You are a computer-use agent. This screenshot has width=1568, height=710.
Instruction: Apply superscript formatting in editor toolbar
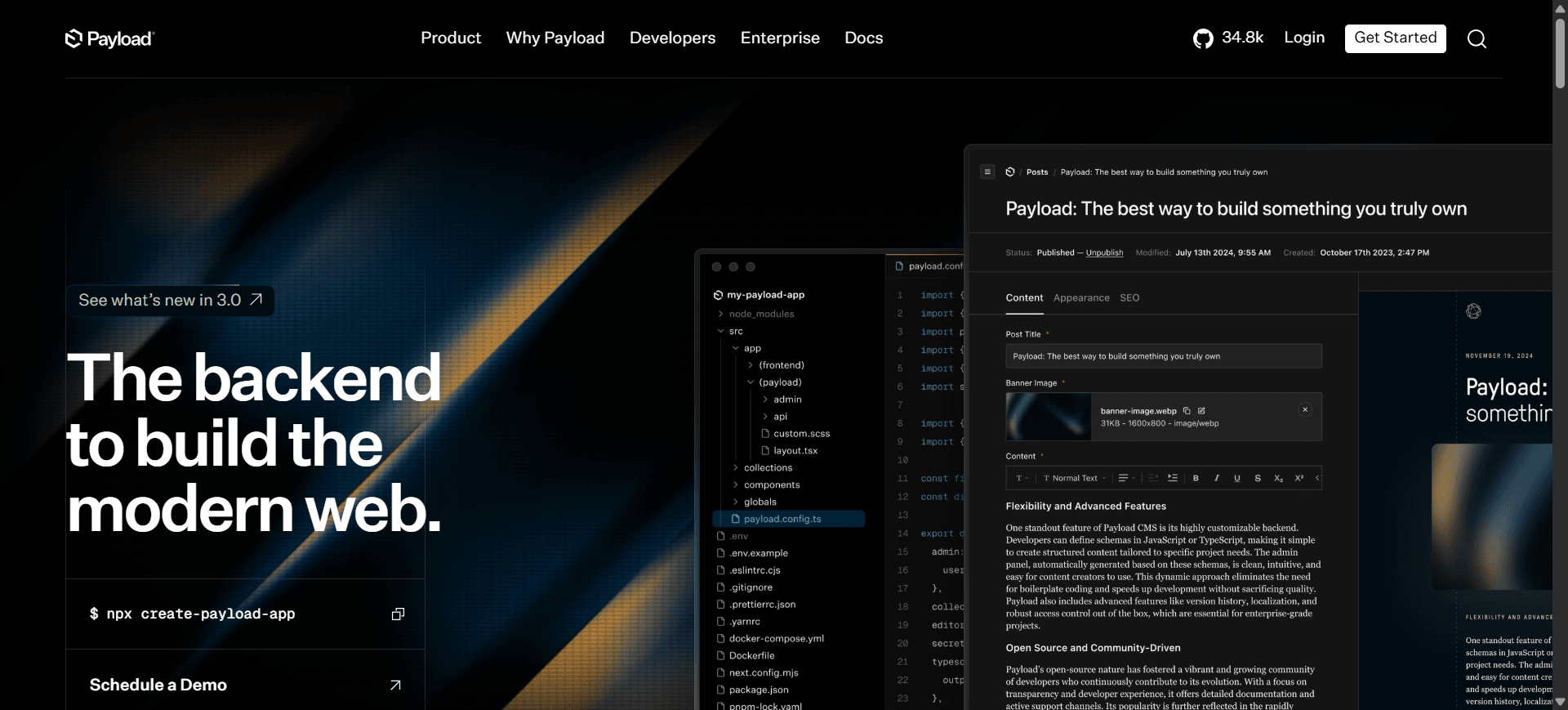click(1298, 478)
